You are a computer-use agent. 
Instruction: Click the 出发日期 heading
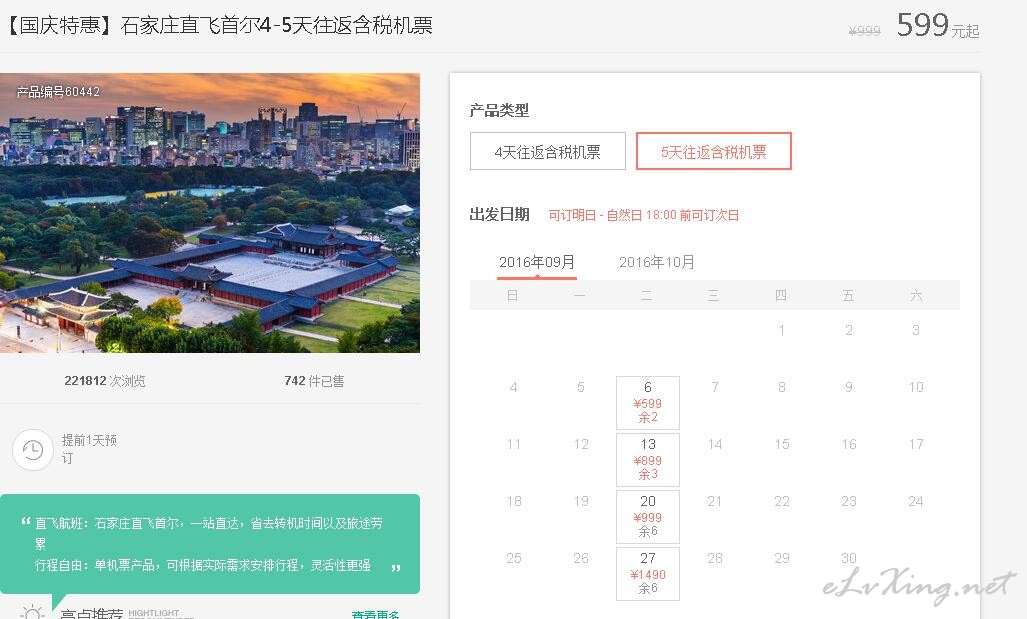pyautogui.click(x=499, y=214)
